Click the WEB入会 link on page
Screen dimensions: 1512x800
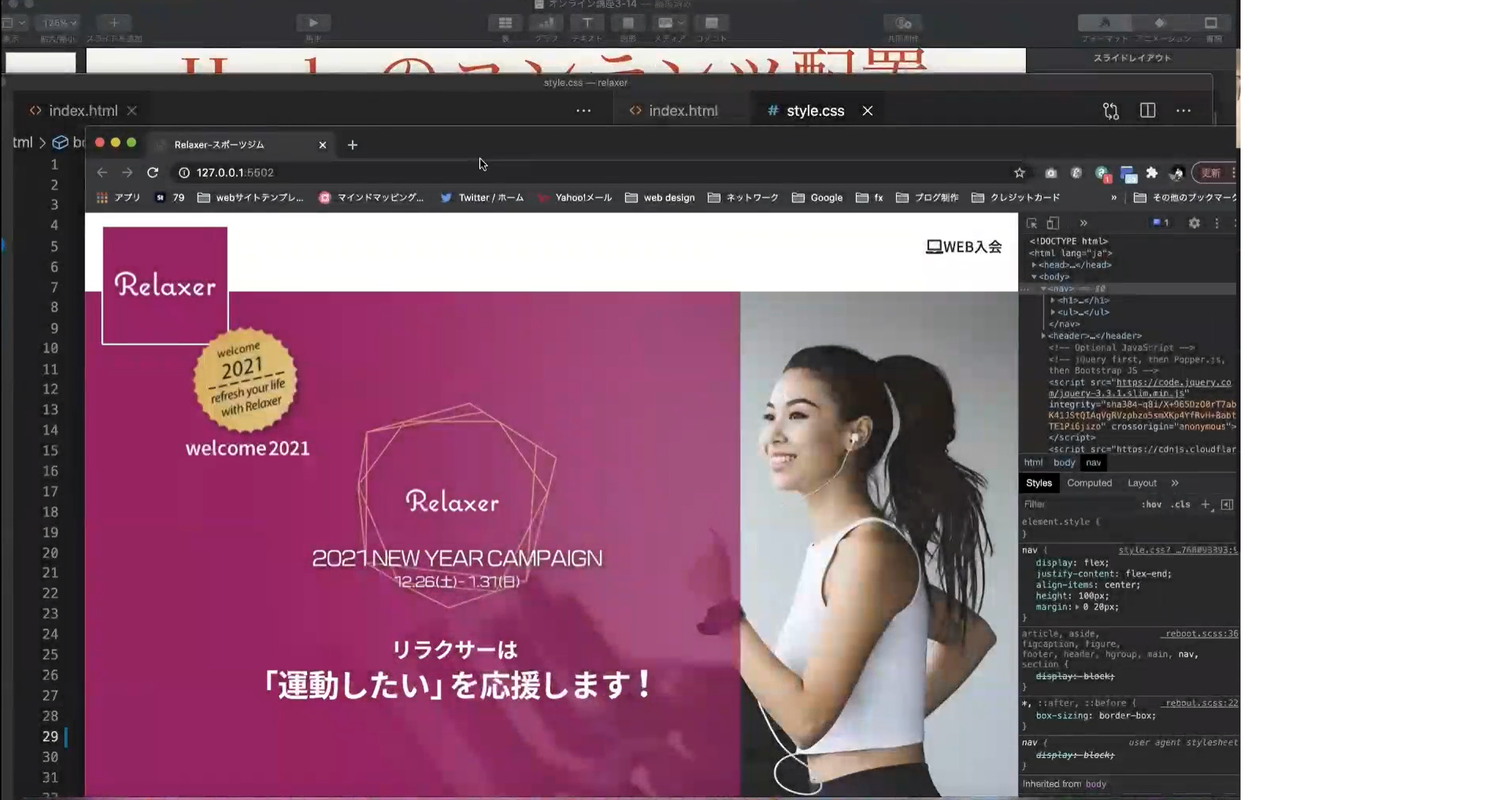point(964,247)
